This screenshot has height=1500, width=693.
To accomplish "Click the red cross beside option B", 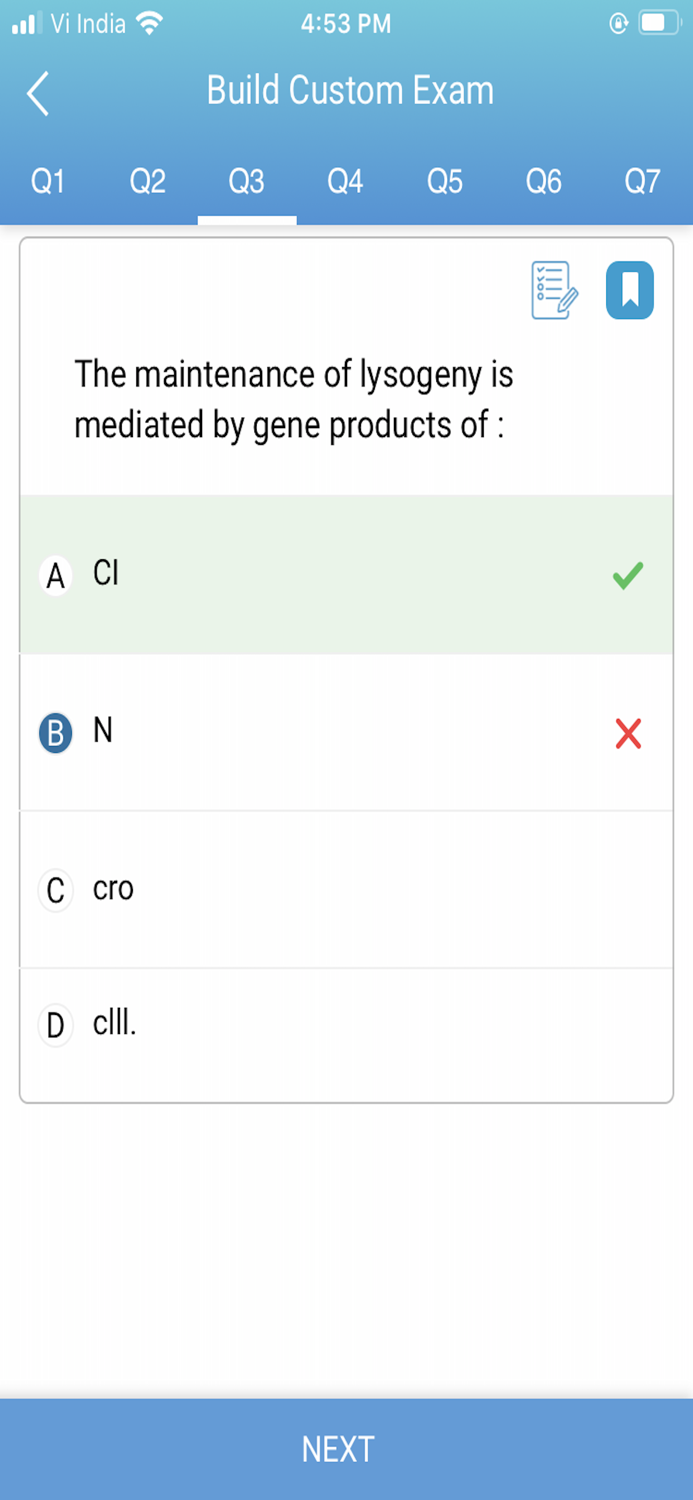I will click(x=626, y=733).
